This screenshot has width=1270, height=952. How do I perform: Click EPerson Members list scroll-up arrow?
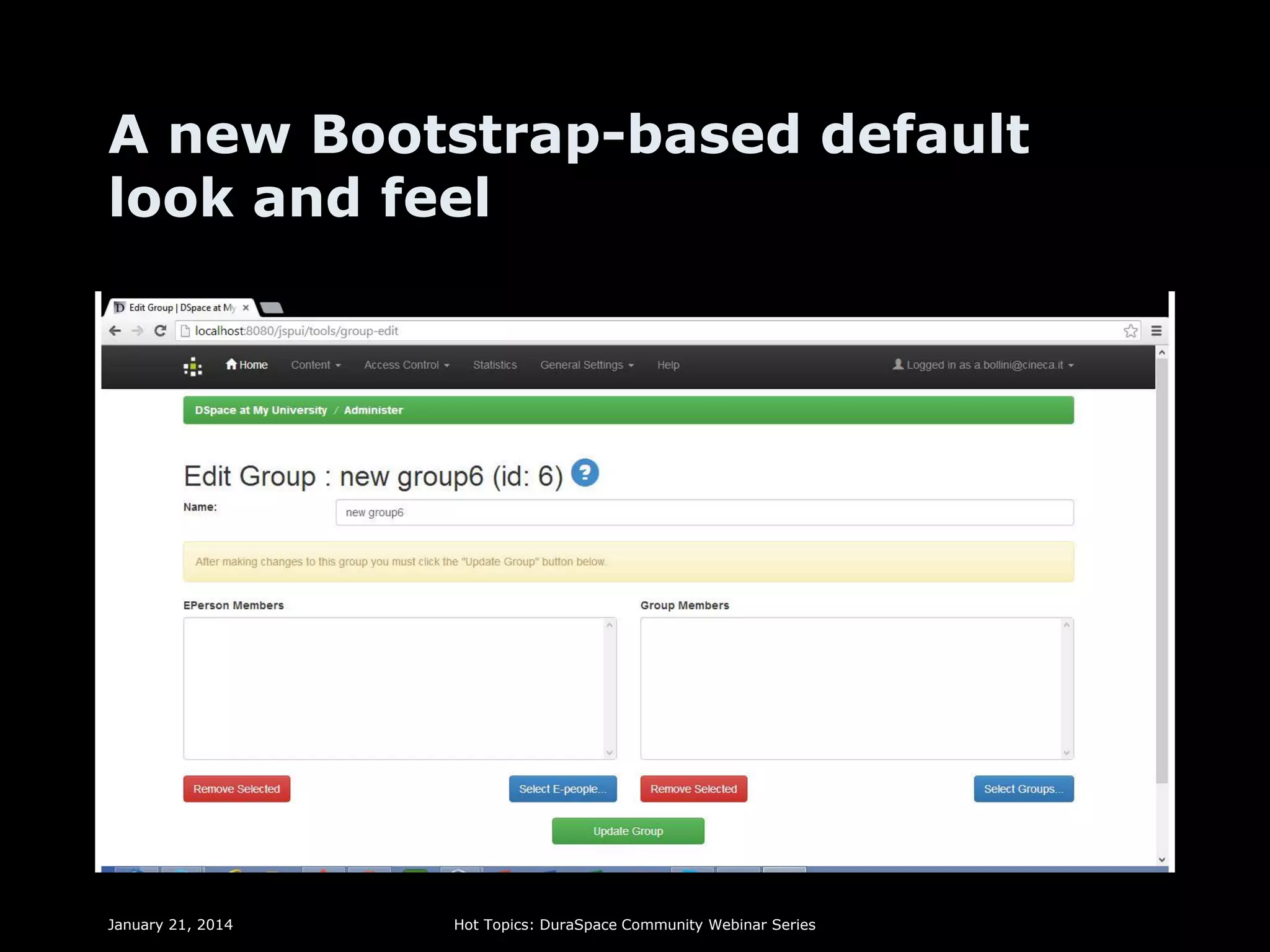[610, 625]
